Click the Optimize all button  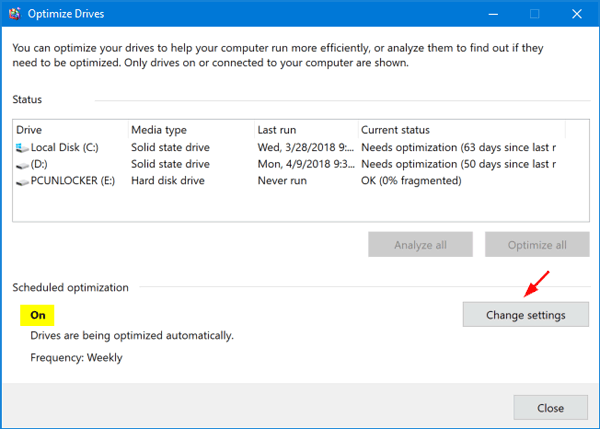(537, 245)
